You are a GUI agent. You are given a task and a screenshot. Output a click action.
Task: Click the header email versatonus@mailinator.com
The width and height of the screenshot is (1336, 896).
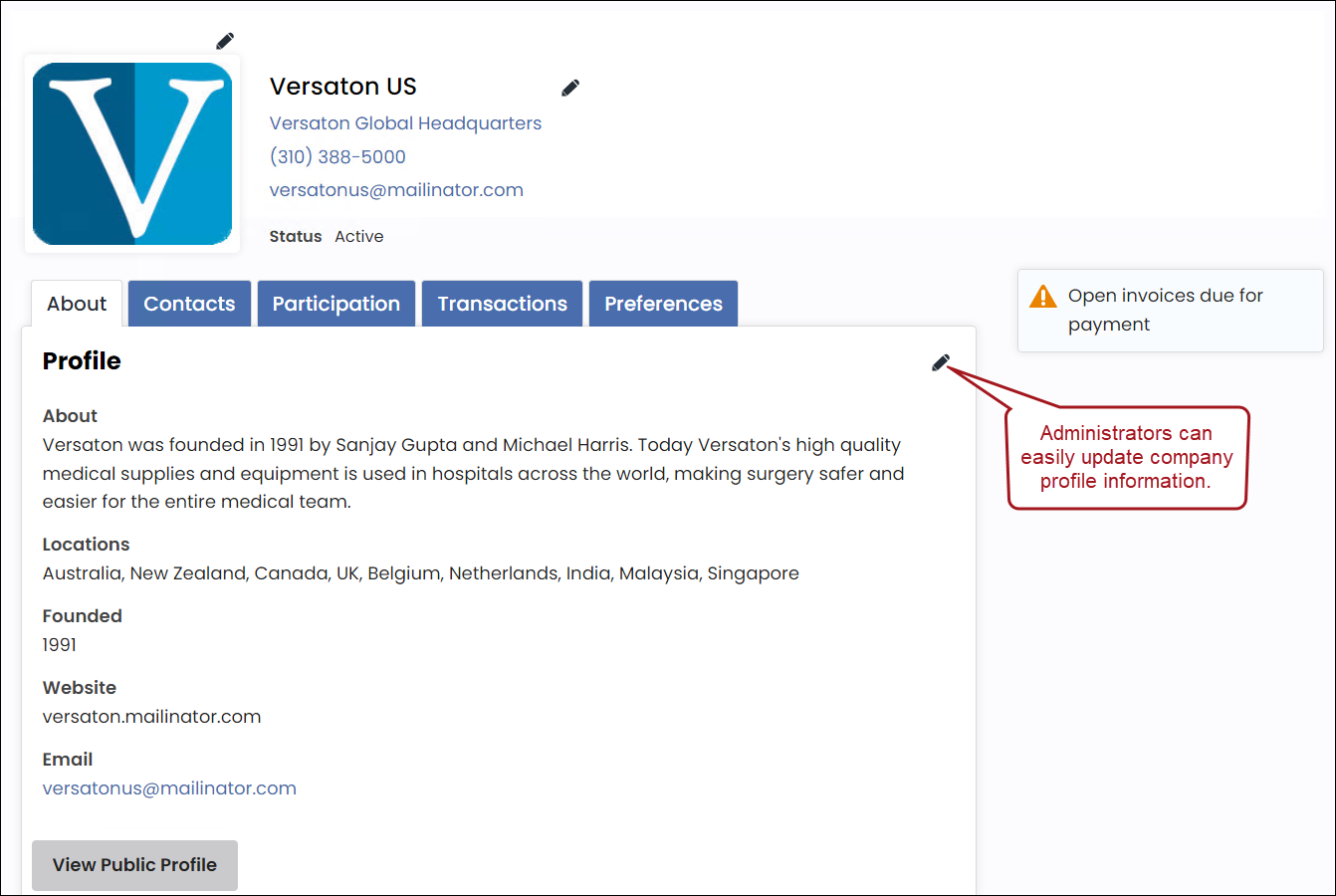tap(396, 190)
